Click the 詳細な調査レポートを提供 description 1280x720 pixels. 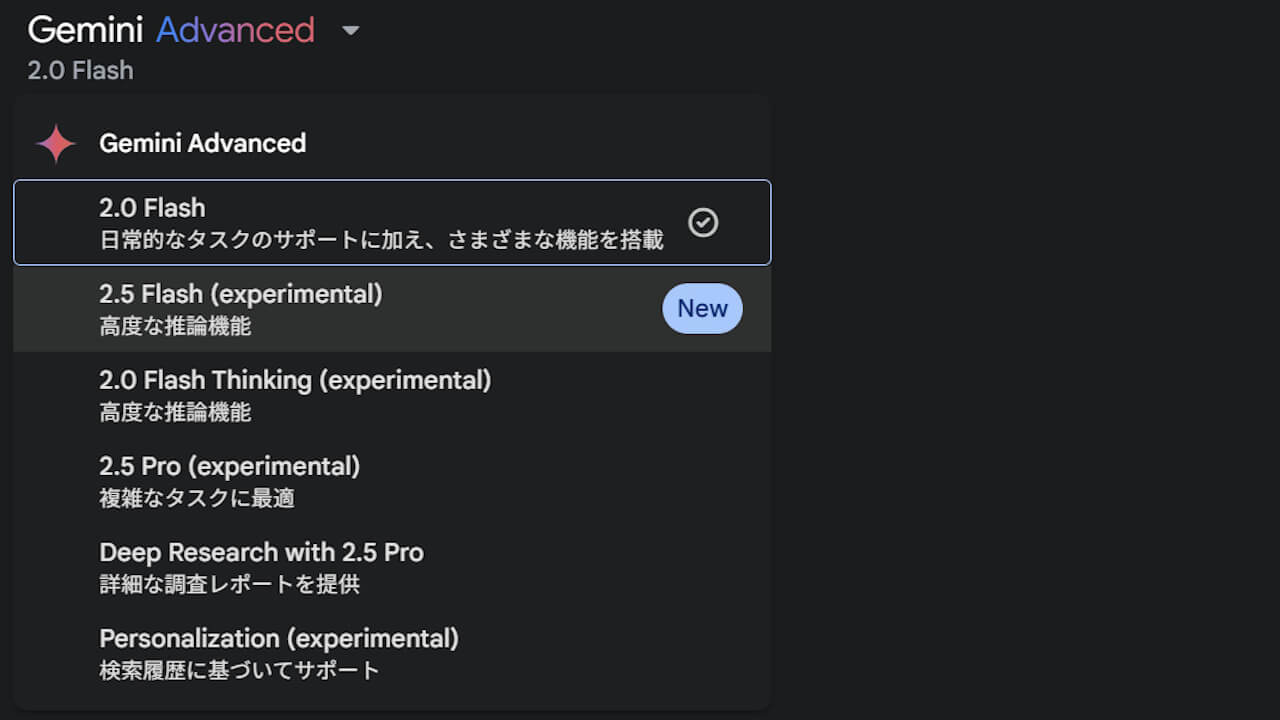click(229, 584)
